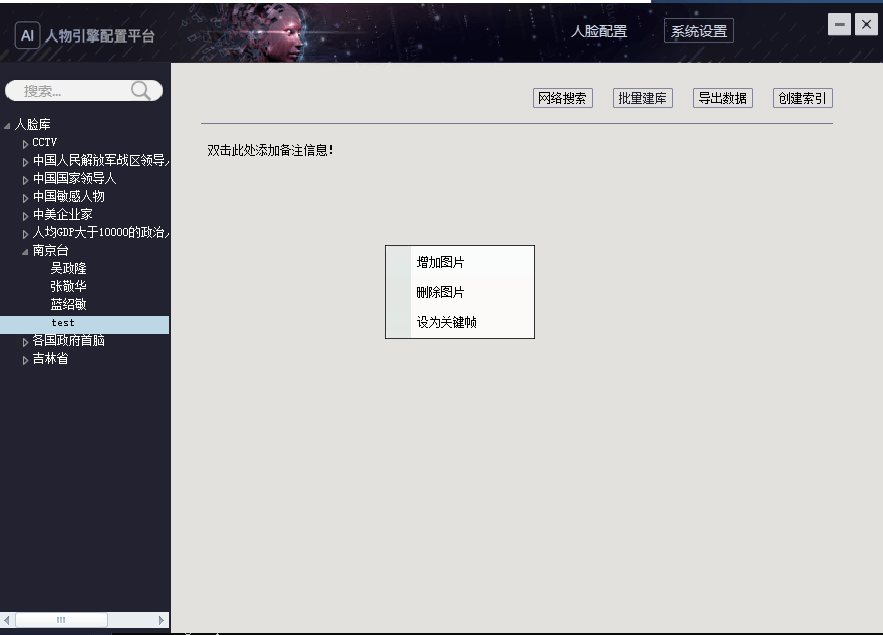
Task: Expand the 吉林省 node arrow
Action: point(25,360)
